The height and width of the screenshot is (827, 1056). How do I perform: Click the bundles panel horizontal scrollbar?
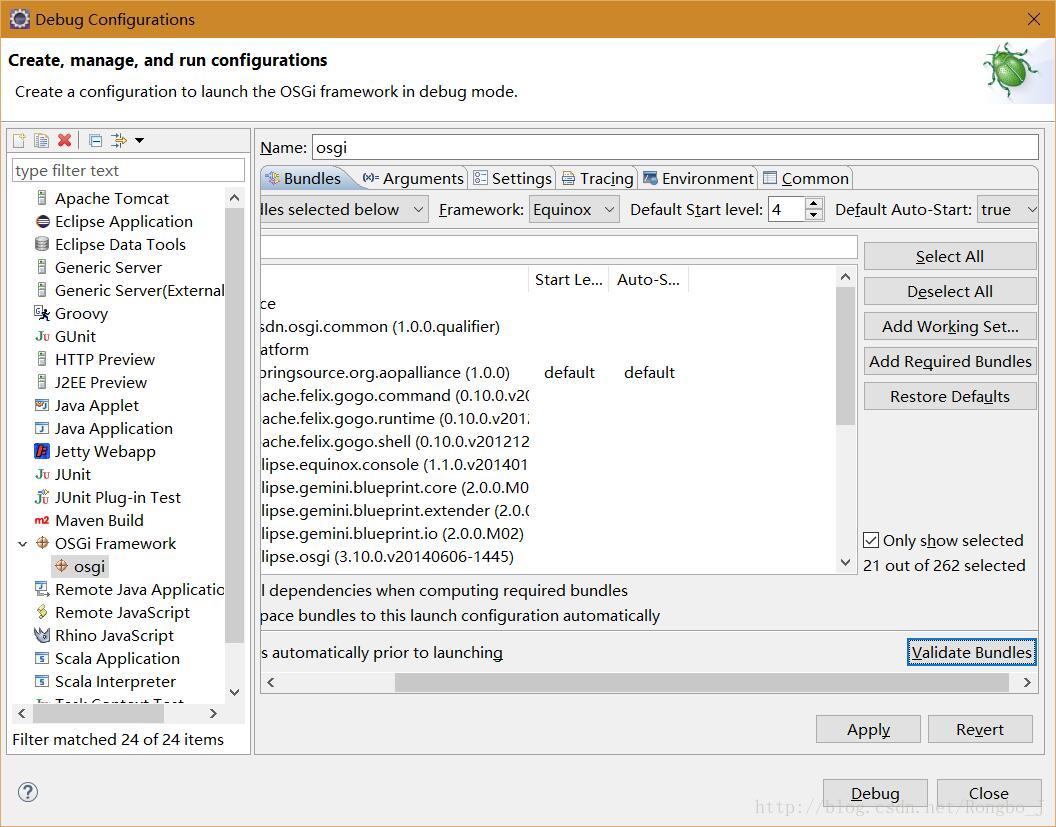pyautogui.click(x=700, y=682)
